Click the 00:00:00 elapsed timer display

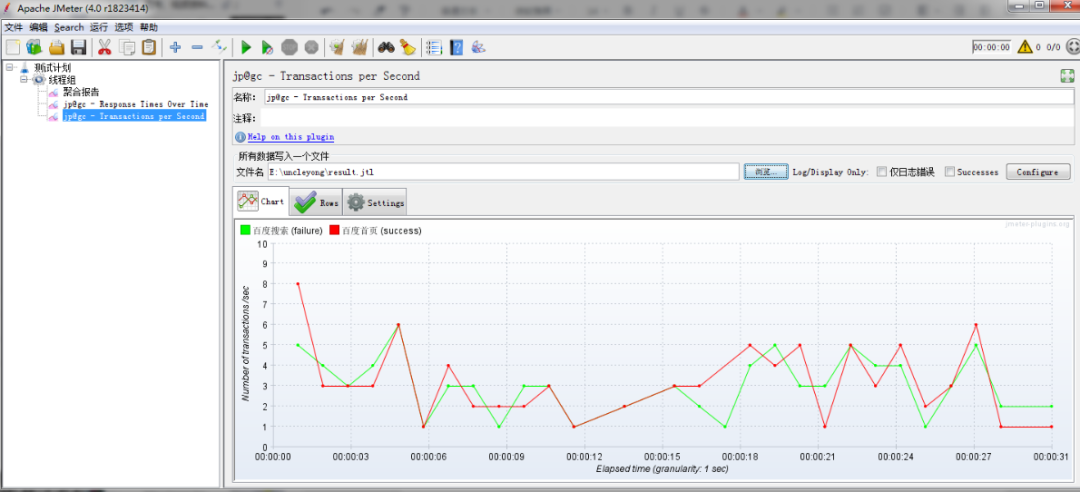coord(991,47)
